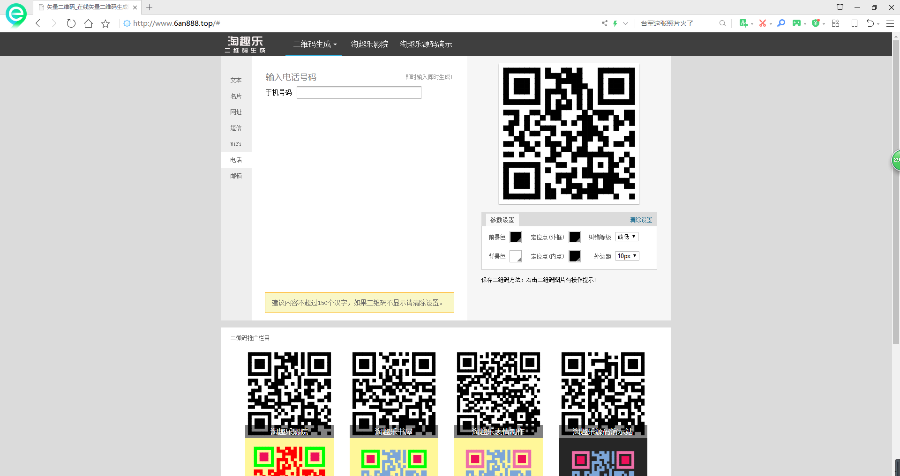Open dropdown arrow next to game controller
This screenshot has height=476, width=900.
805,24
